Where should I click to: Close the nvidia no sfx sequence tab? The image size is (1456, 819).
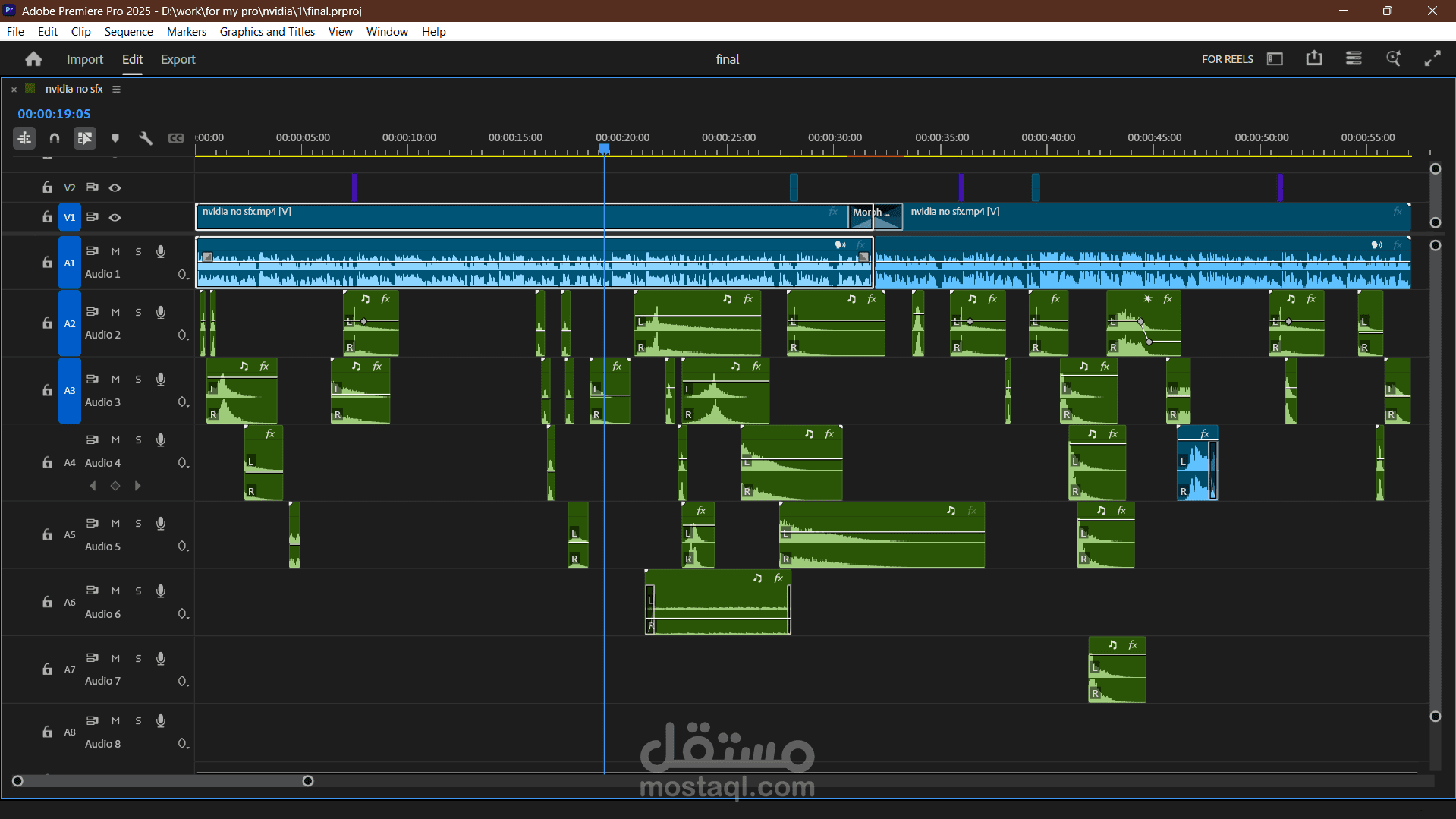tap(14, 90)
